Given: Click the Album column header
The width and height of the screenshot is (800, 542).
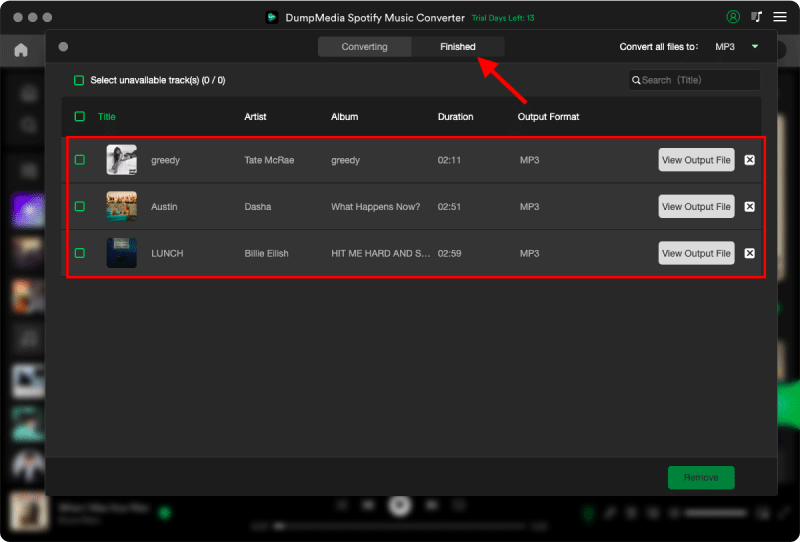Looking at the screenshot, I should point(344,116).
